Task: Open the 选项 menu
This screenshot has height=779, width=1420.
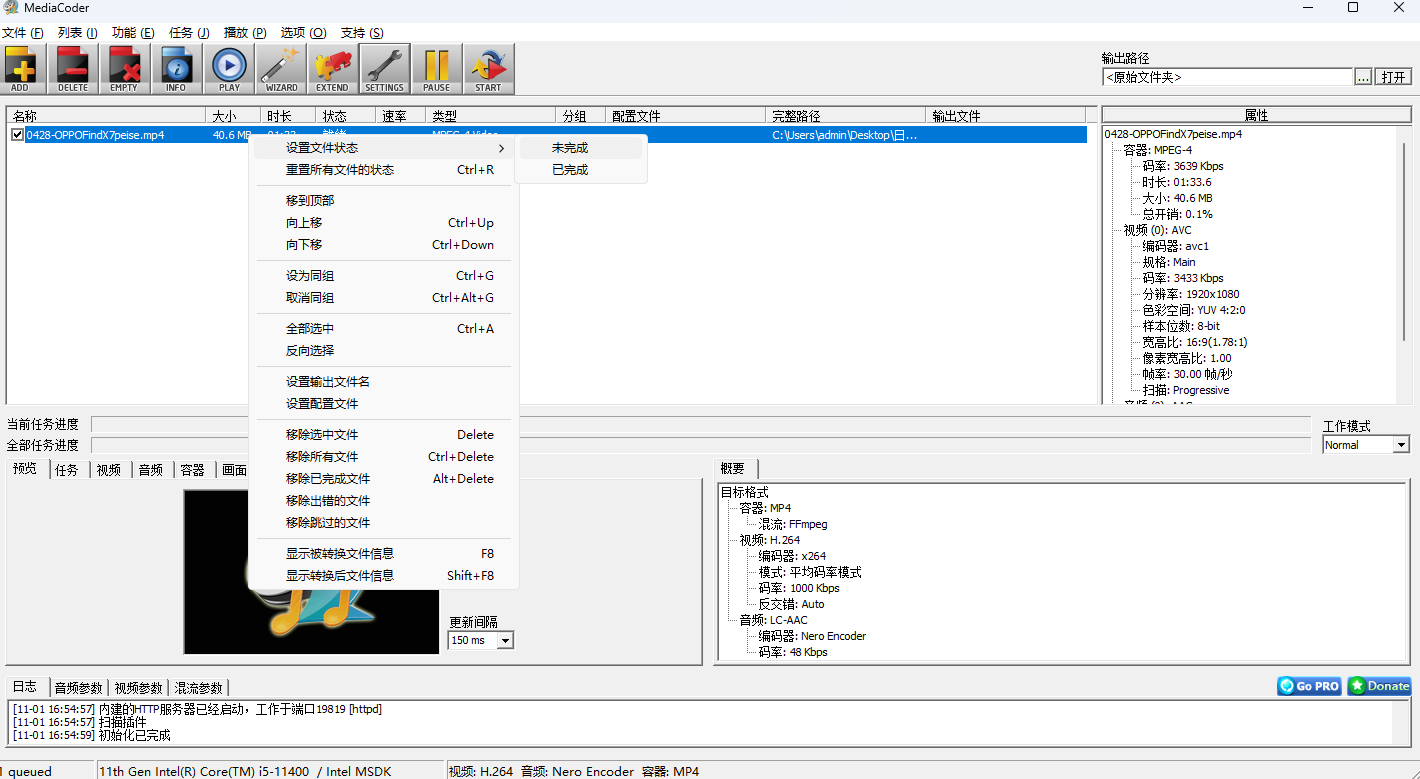Action: (302, 32)
